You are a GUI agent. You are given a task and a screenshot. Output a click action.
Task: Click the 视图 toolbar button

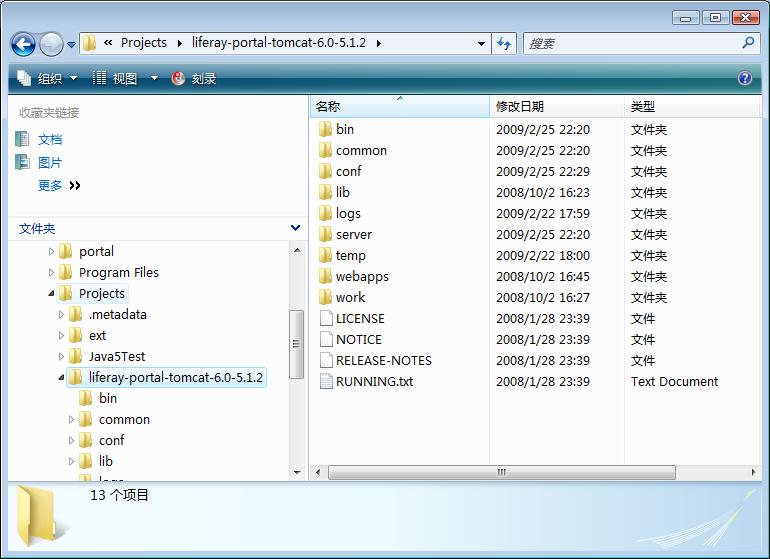point(115,78)
